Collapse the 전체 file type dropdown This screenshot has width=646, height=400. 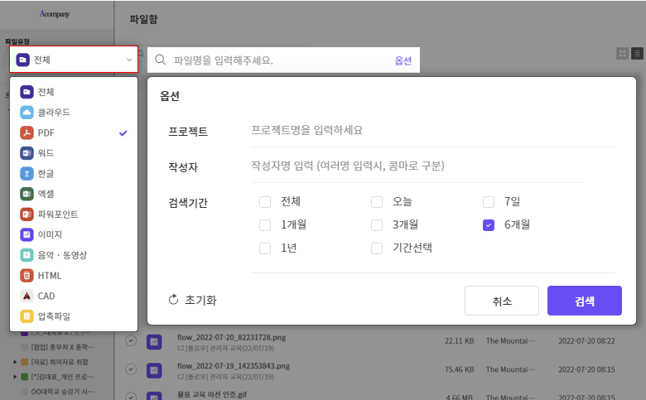[x=74, y=60]
